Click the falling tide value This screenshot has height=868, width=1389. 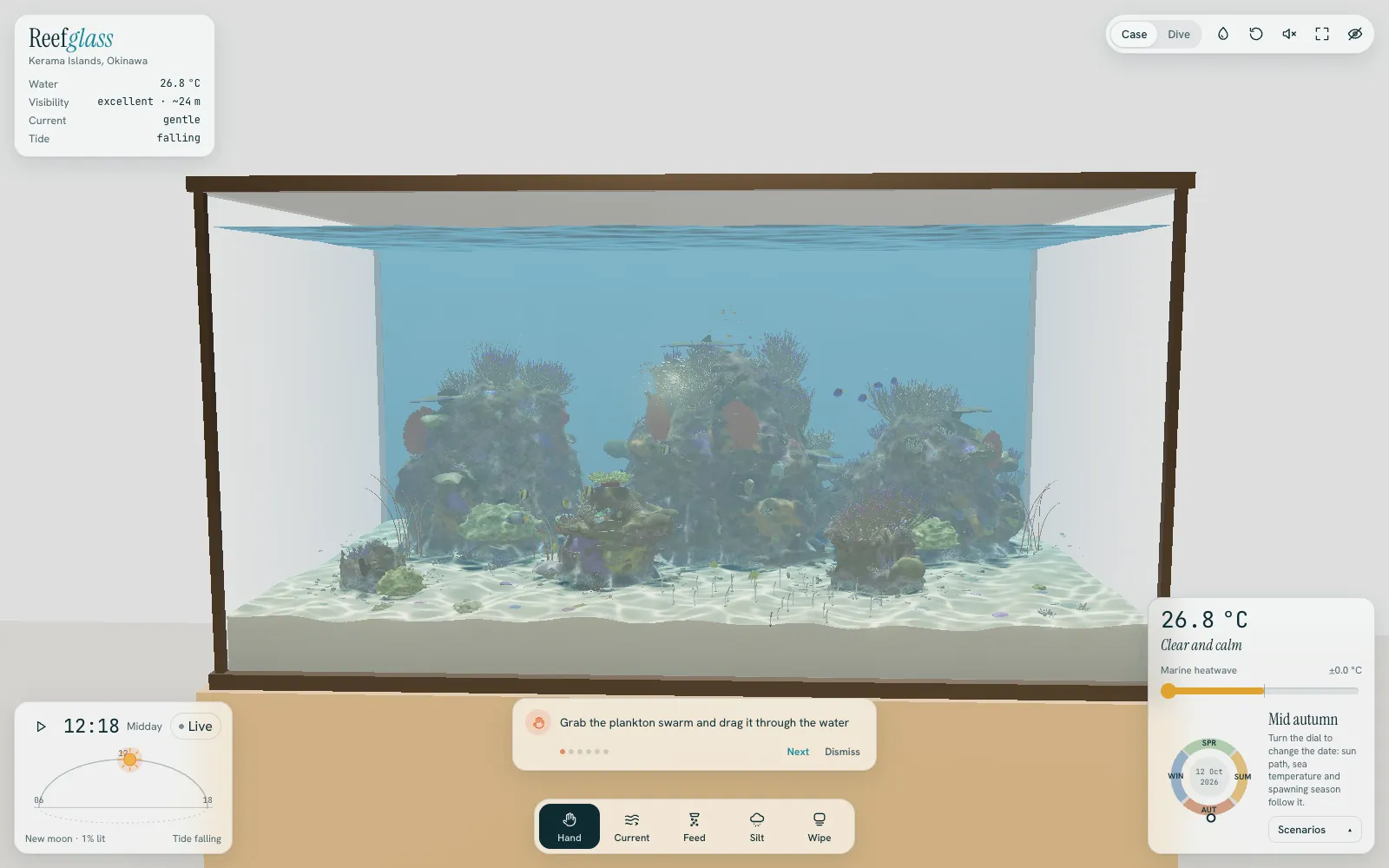point(178,138)
